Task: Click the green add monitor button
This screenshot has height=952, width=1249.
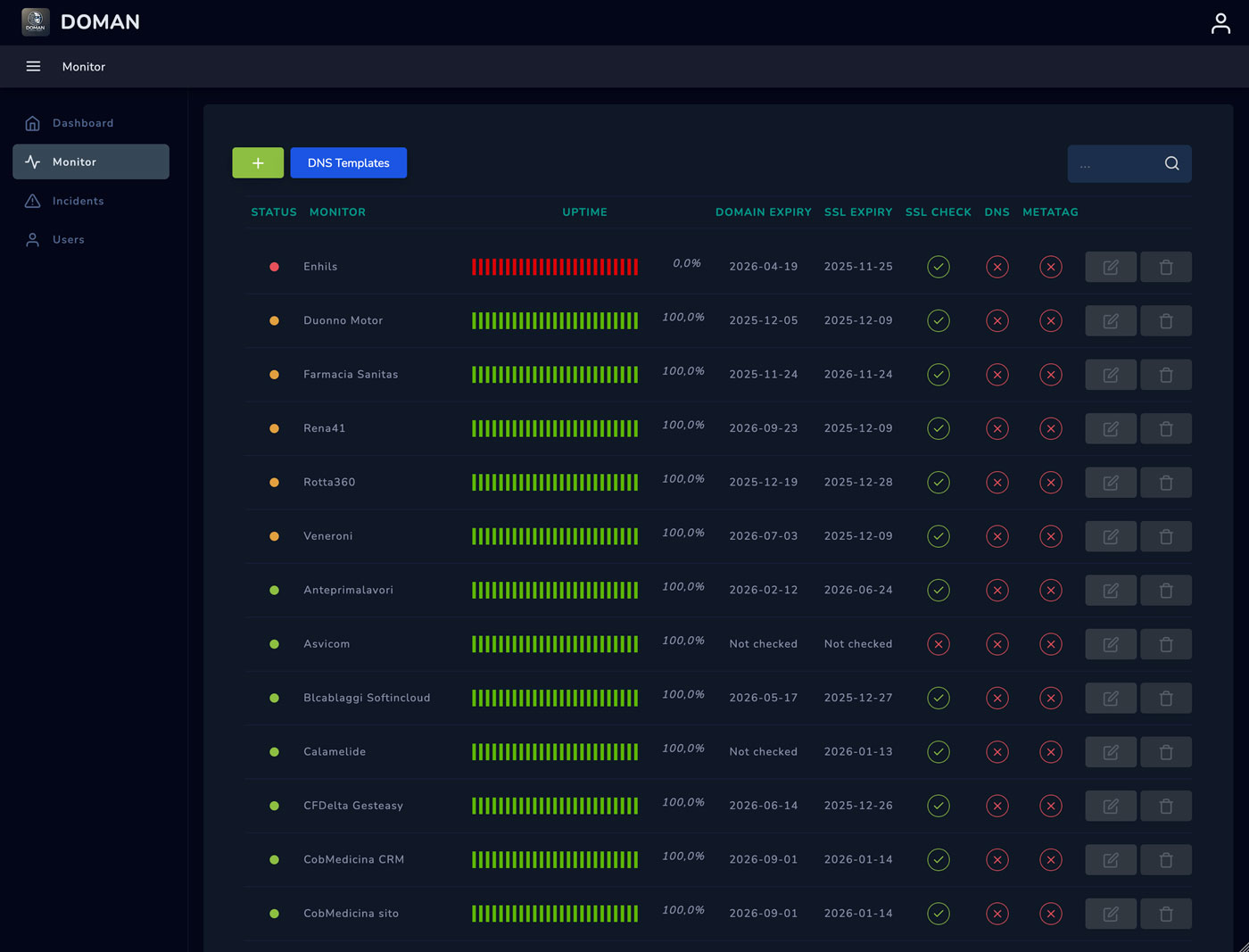Action: click(258, 163)
